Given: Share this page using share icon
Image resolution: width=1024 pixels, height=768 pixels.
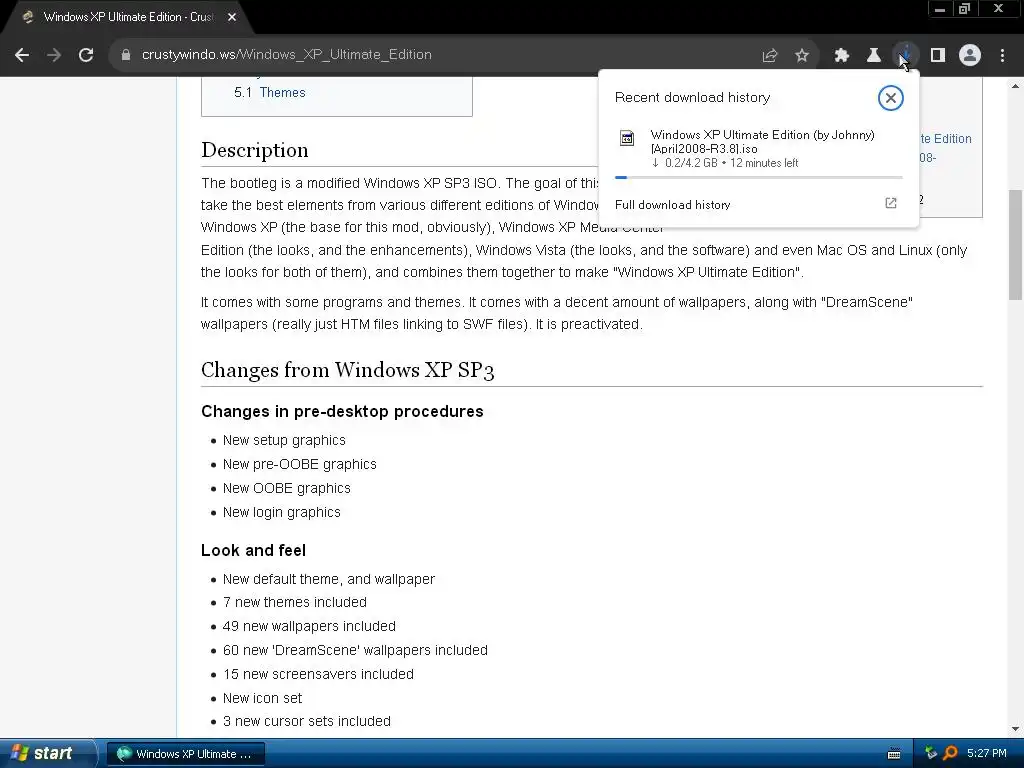Looking at the screenshot, I should (x=770, y=55).
